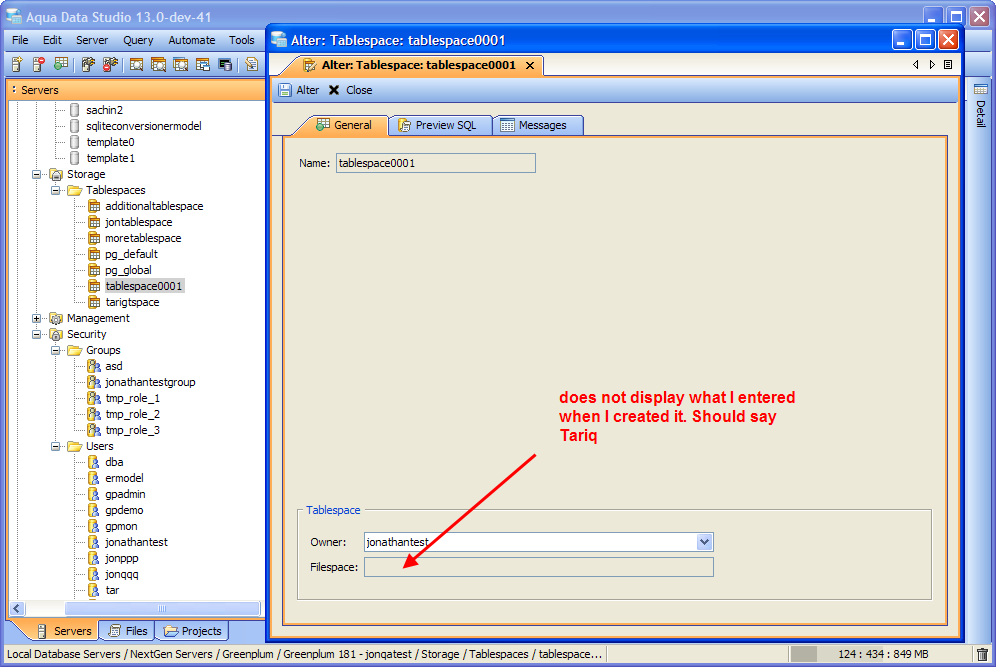The image size is (996, 667).
Task: Open the File menu
Action: point(20,40)
